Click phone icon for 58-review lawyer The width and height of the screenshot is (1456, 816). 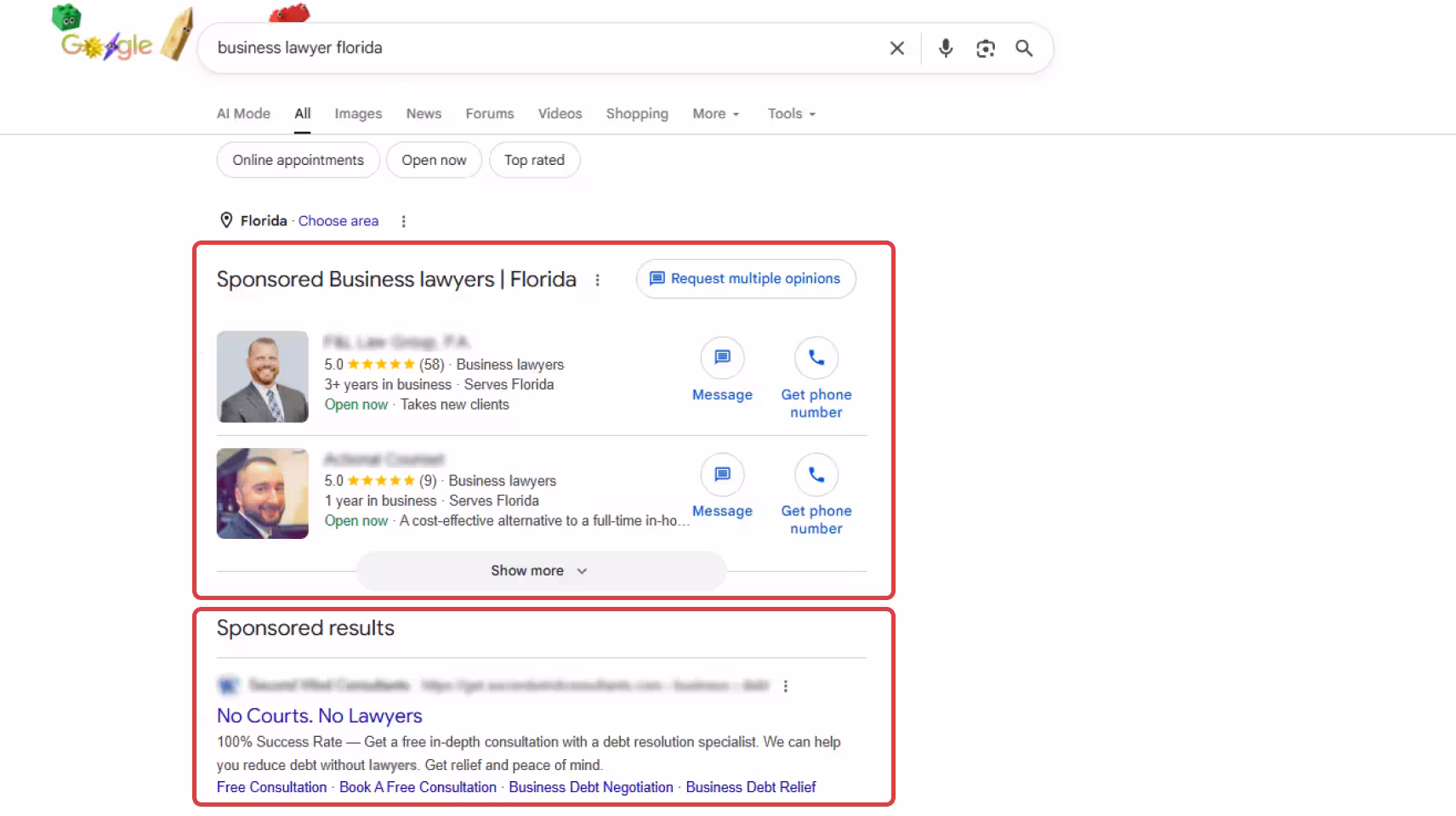pyautogui.click(x=816, y=358)
